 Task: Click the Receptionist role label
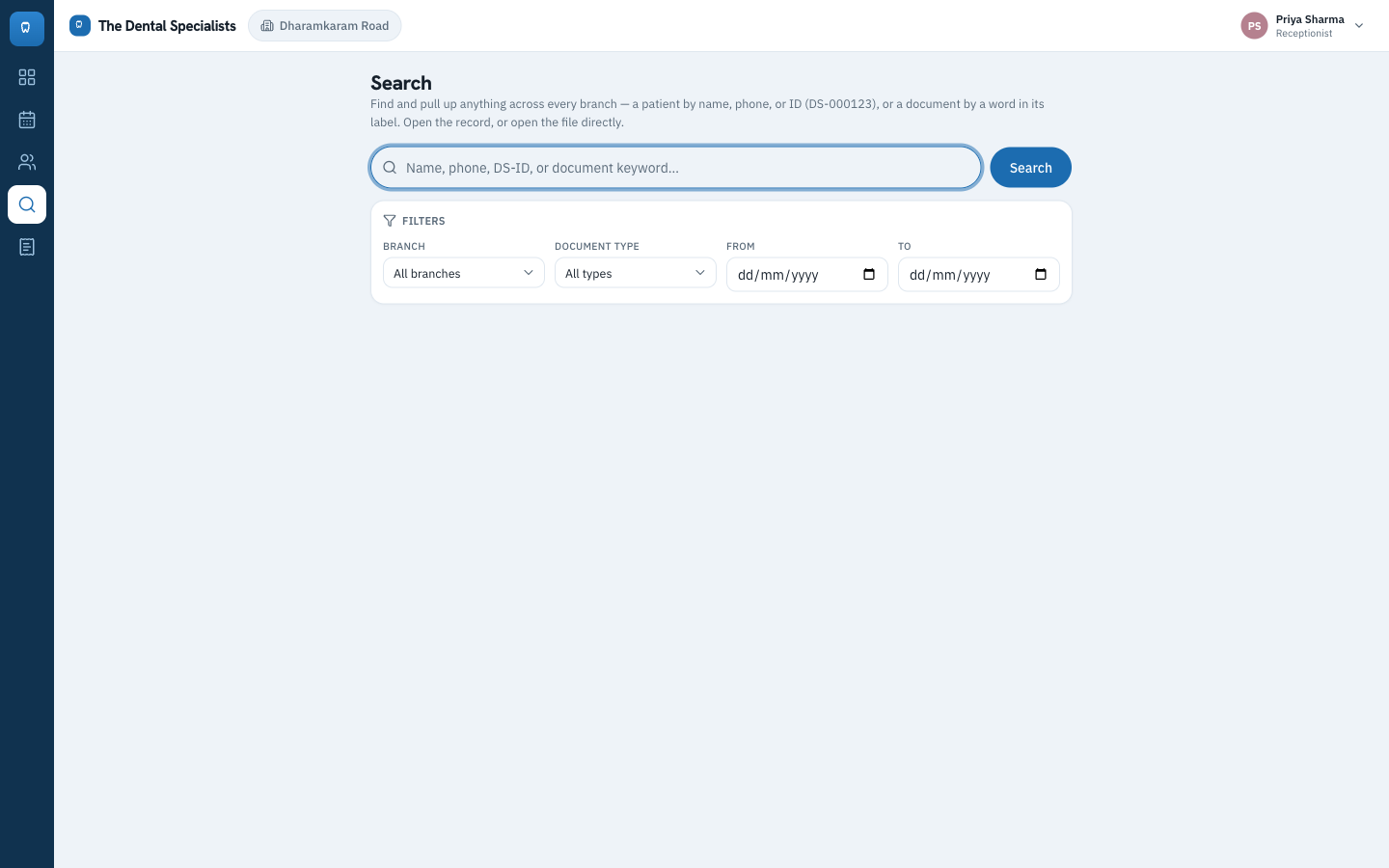[x=1304, y=34]
